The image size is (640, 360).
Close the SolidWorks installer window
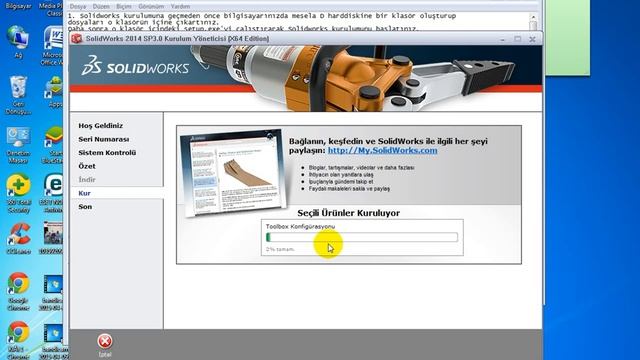[x=532, y=39]
